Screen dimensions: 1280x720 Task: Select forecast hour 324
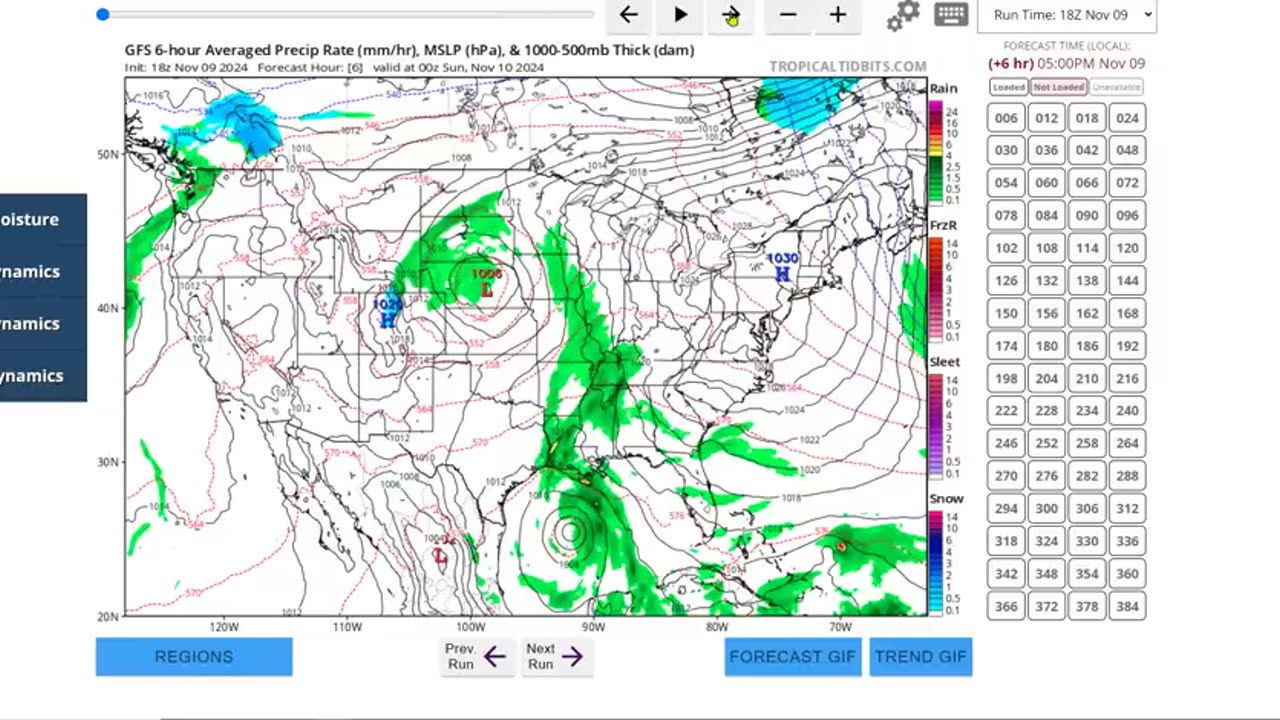[1047, 541]
